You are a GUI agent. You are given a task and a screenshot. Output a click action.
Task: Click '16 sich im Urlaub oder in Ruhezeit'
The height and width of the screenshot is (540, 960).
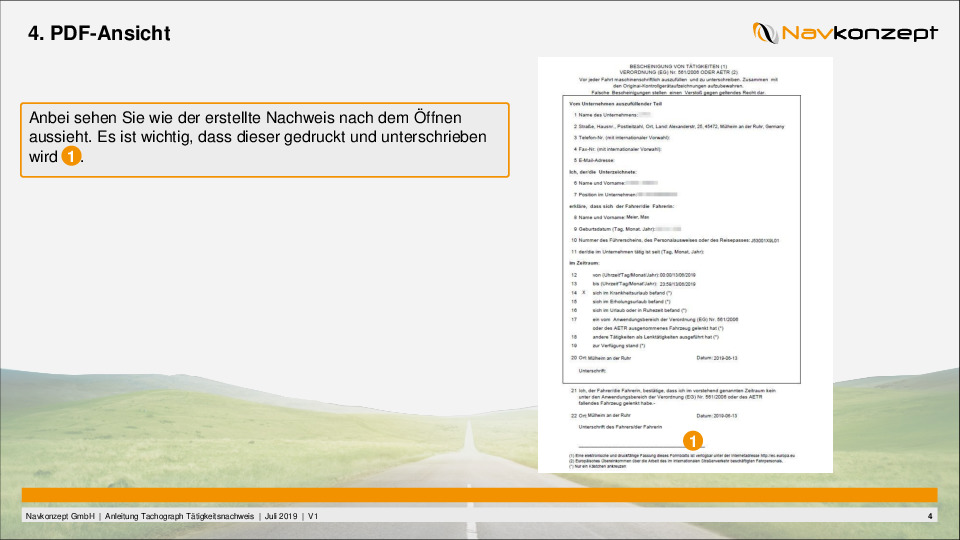[629, 310]
